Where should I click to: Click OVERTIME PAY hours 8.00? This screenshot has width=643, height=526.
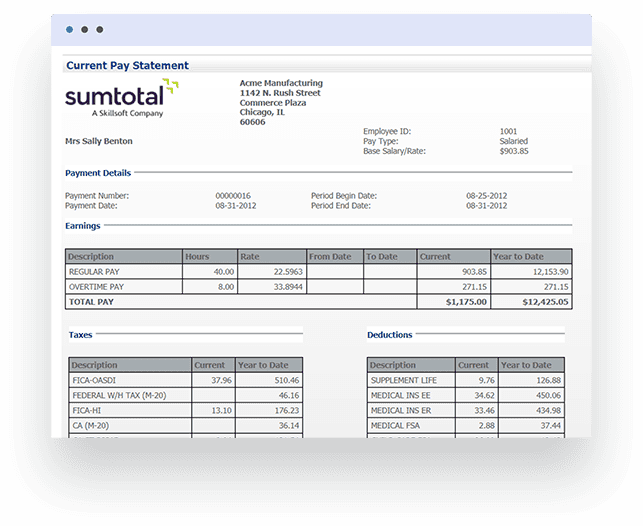point(226,287)
